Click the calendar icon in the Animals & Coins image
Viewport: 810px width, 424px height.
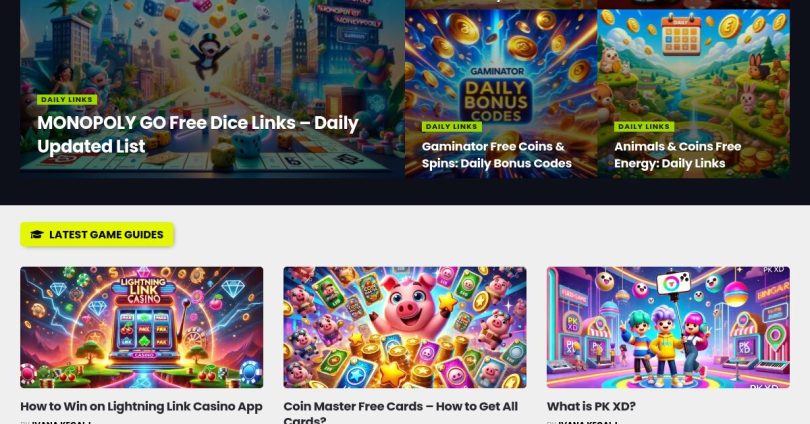click(x=681, y=36)
